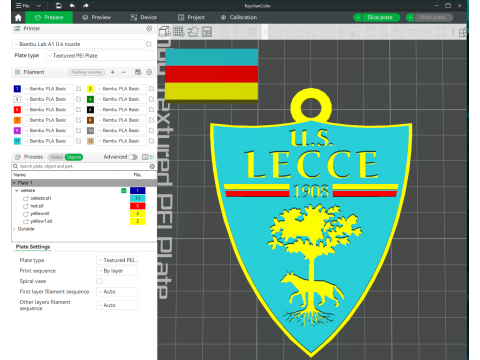Viewport: 480px width, 360px height.
Task: Open the Bambu Lab A1 printer dropdown
Action: 79,44
